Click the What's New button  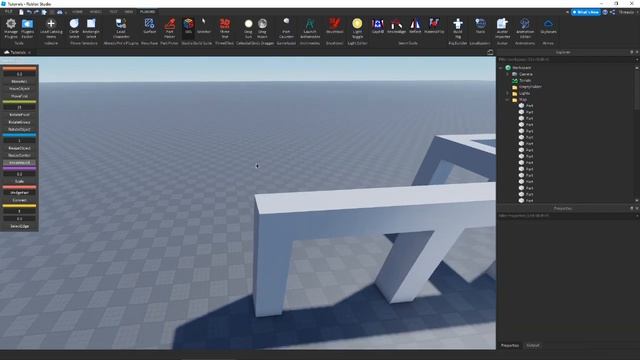tap(585, 12)
